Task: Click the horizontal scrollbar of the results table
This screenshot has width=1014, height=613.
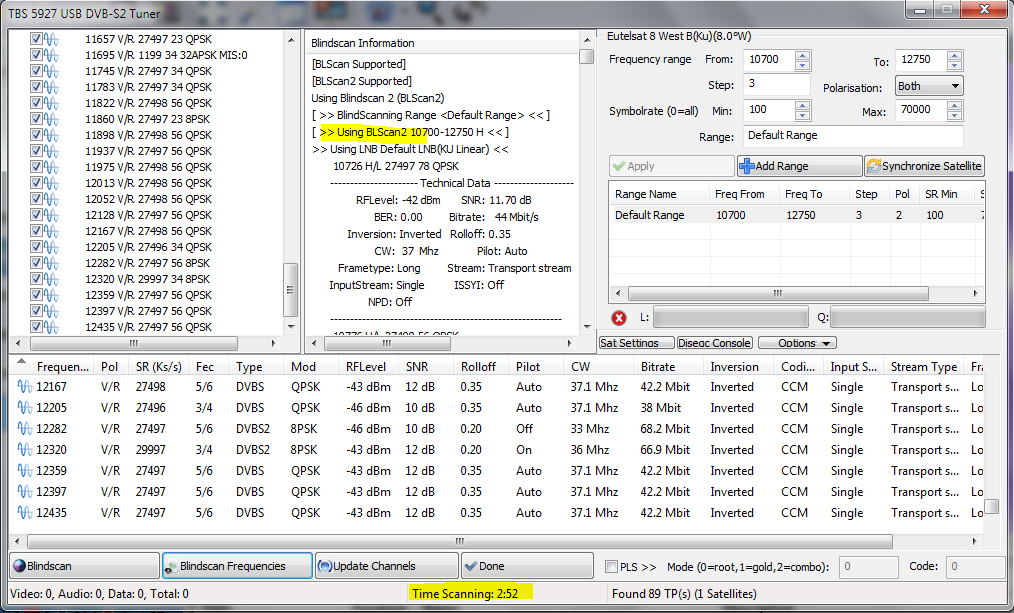Action: coord(460,541)
